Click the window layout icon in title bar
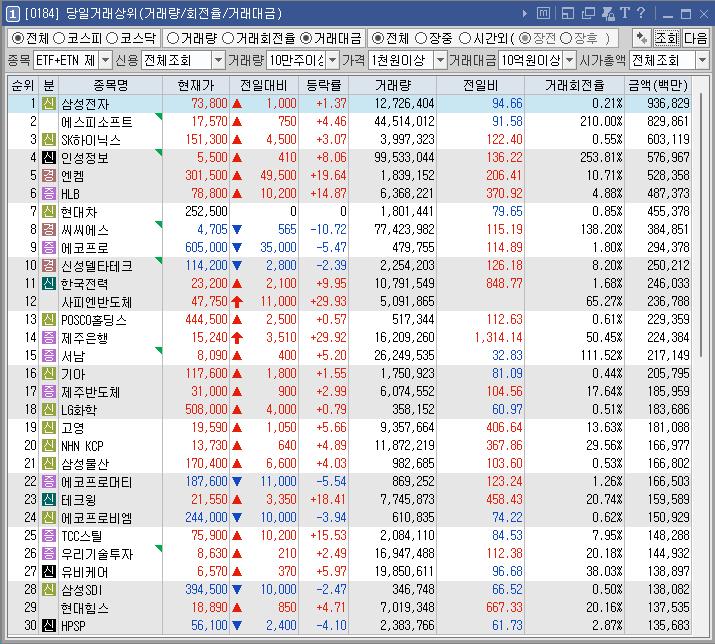 [x=568, y=13]
